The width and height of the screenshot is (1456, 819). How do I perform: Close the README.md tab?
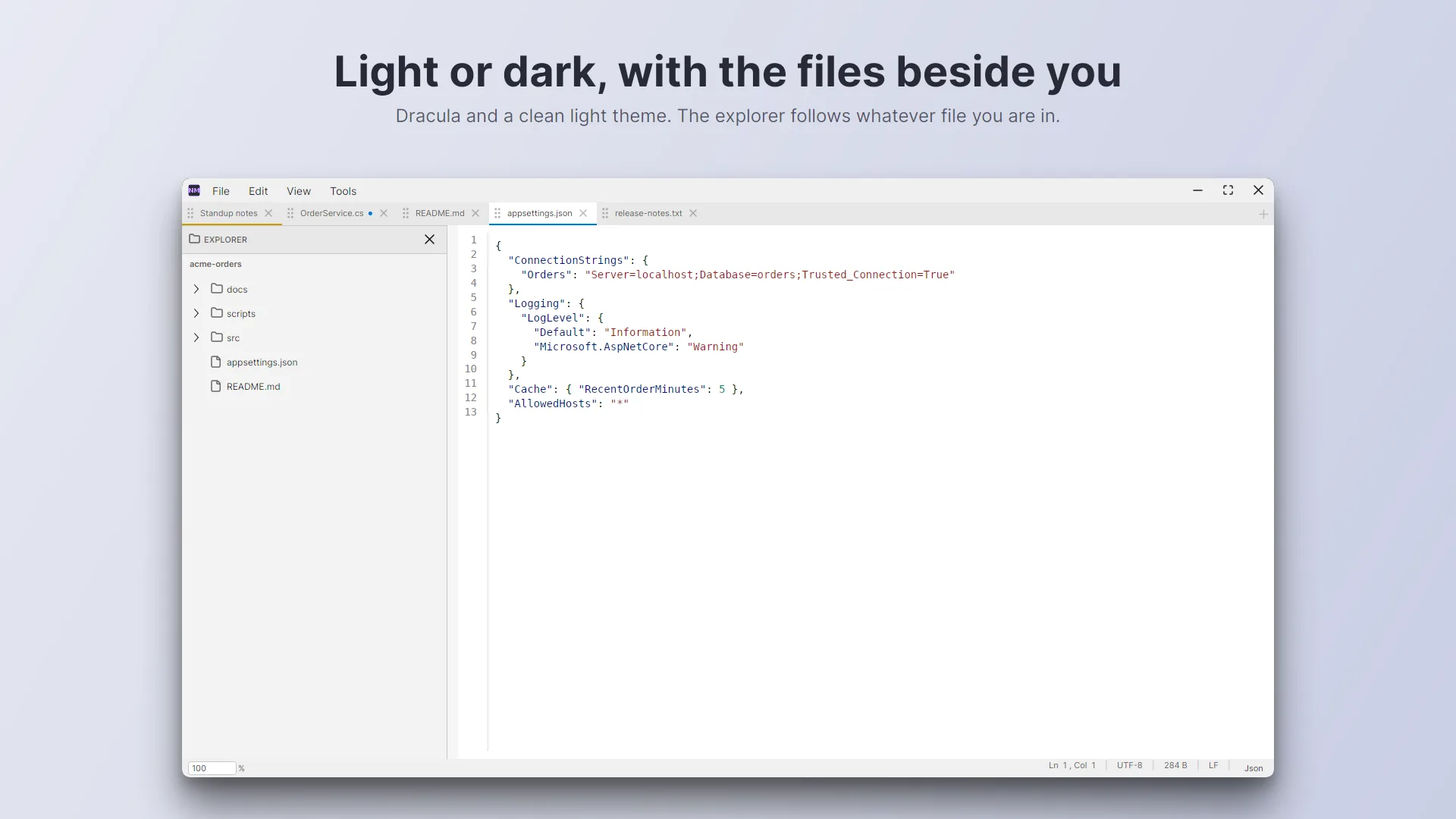475,213
